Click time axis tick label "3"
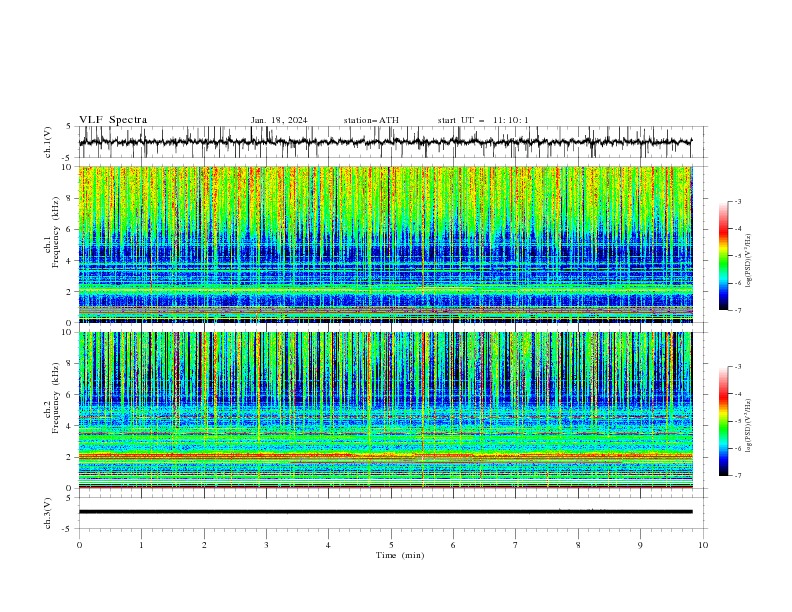Image resolution: width=792 pixels, height=612 pixels. pyautogui.click(x=266, y=545)
